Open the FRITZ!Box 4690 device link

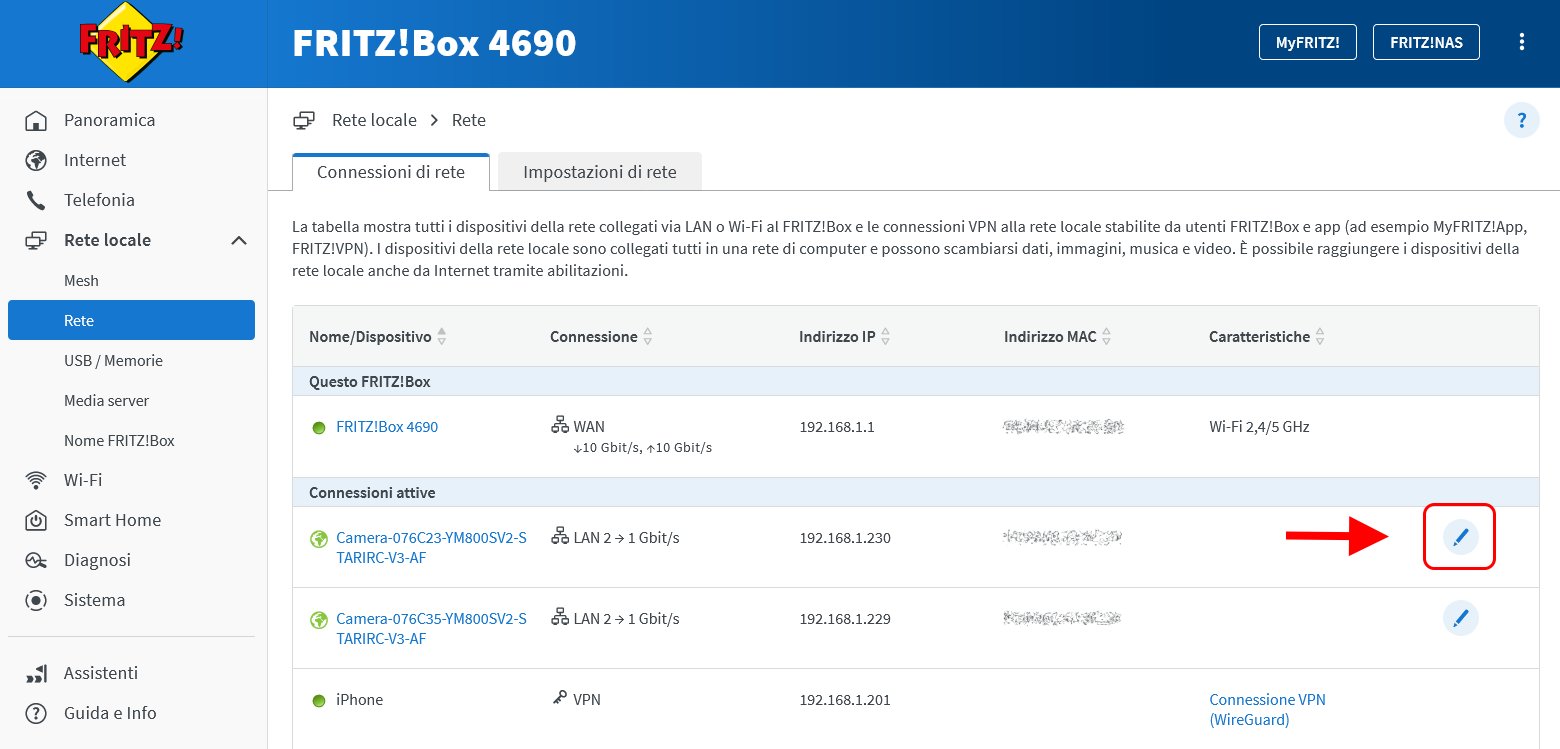pyautogui.click(x=386, y=427)
